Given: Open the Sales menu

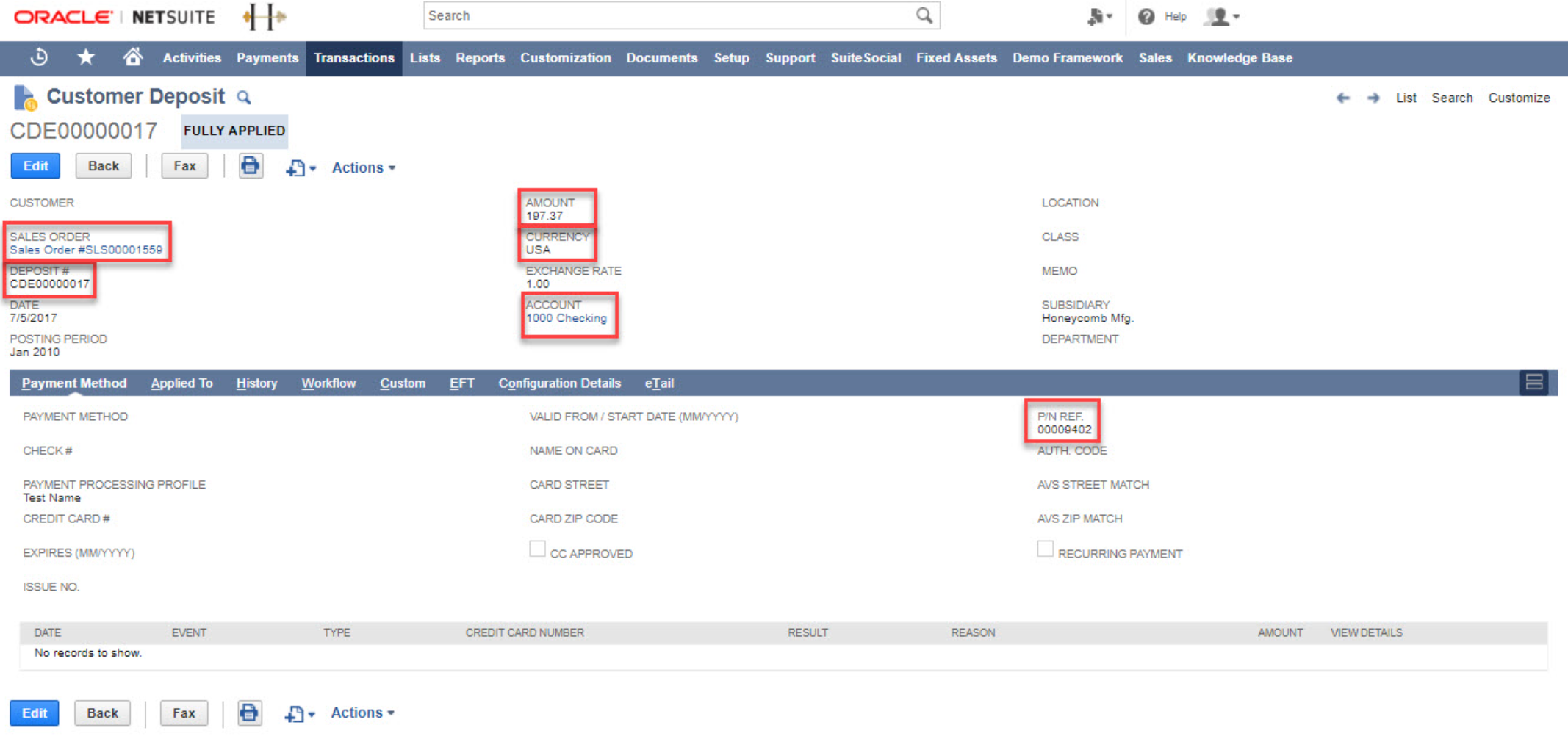Looking at the screenshot, I should (1155, 58).
